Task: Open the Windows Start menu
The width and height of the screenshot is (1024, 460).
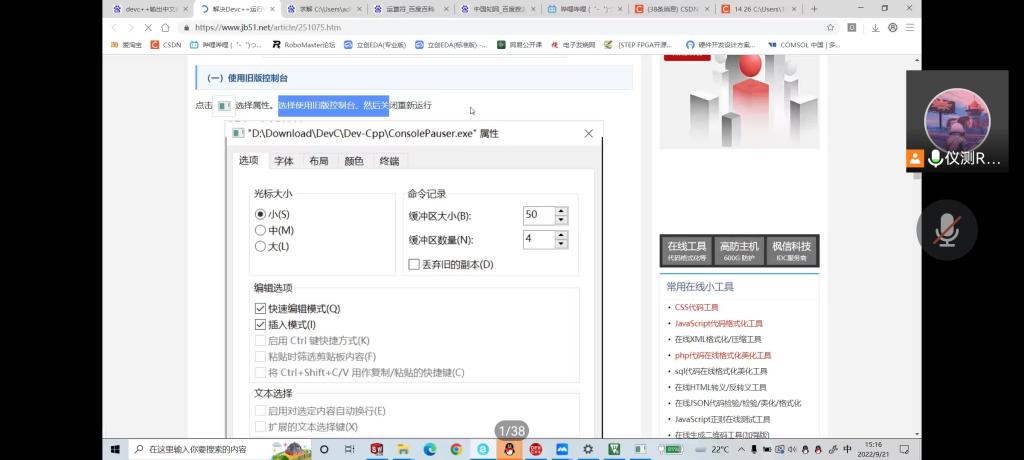Action: pos(115,450)
